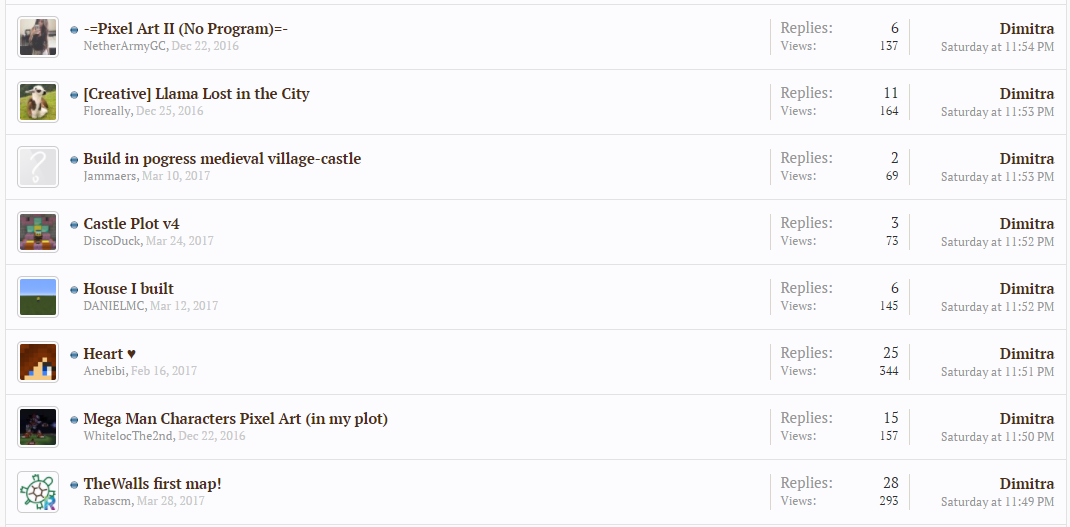View author profile of WhitelocThe2nd
The width and height of the screenshot is (1070, 527).
[x=129, y=436]
